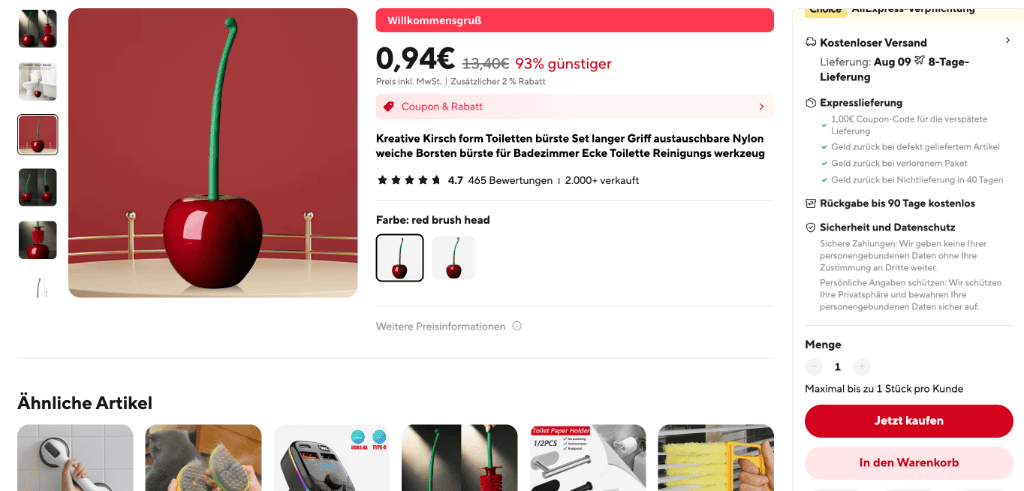Increase quantity with the plus button

click(x=861, y=367)
